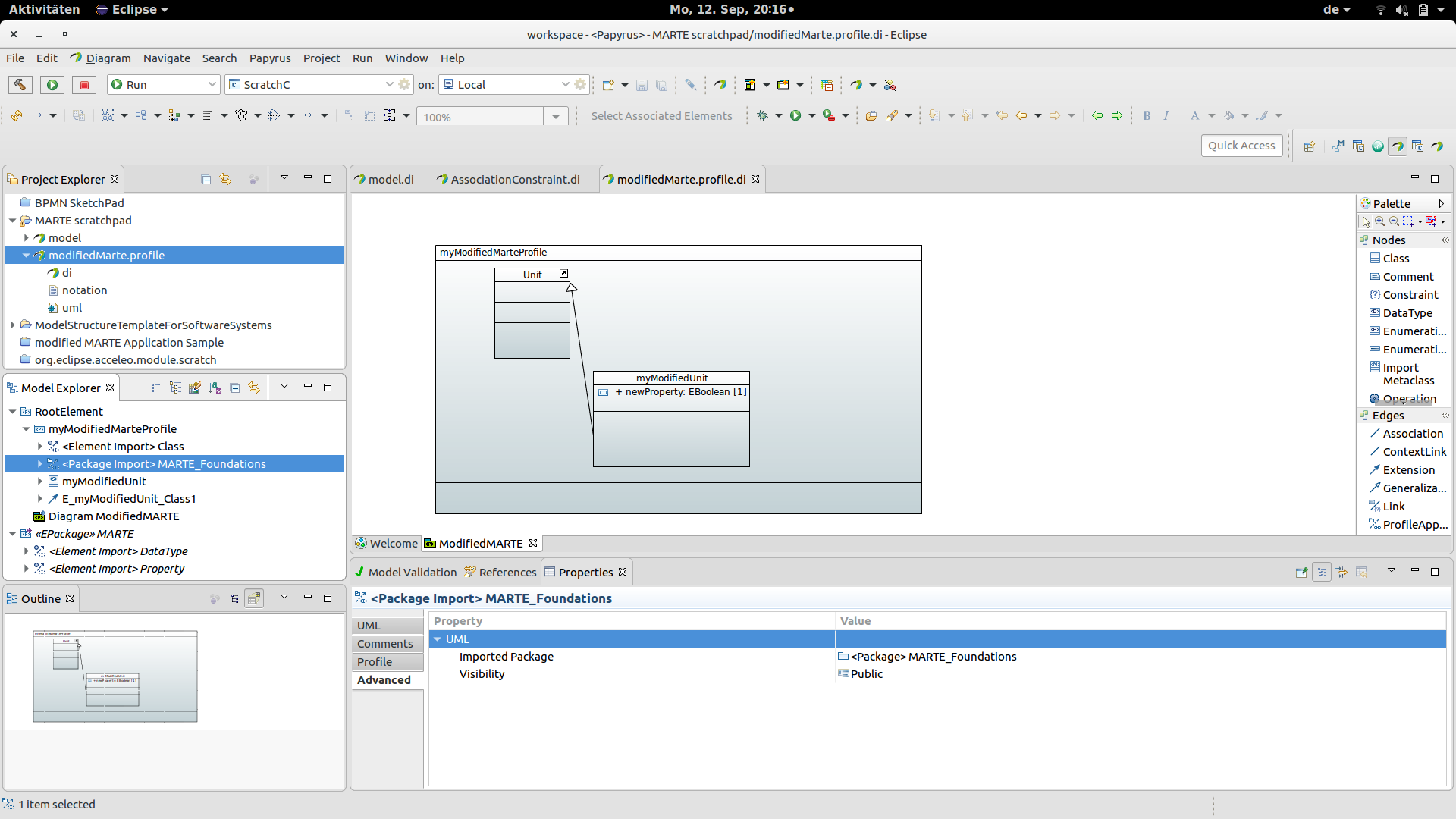Viewport: 1456px width, 819px height.
Task: Click the Build hammer button
Action: pyautogui.click(x=20, y=85)
